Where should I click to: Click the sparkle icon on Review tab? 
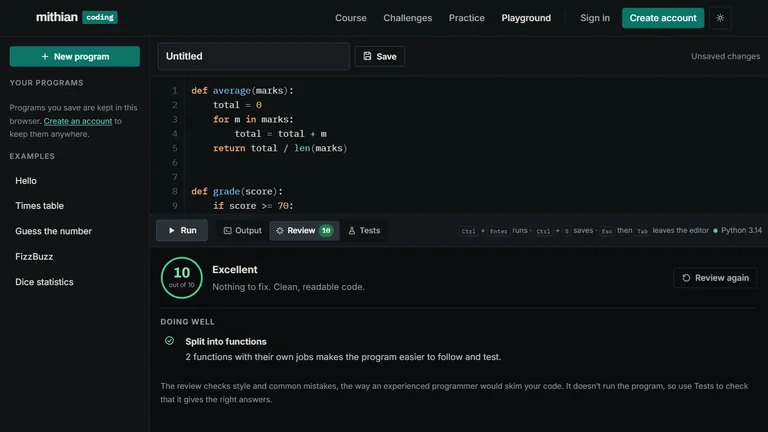(x=280, y=231)
